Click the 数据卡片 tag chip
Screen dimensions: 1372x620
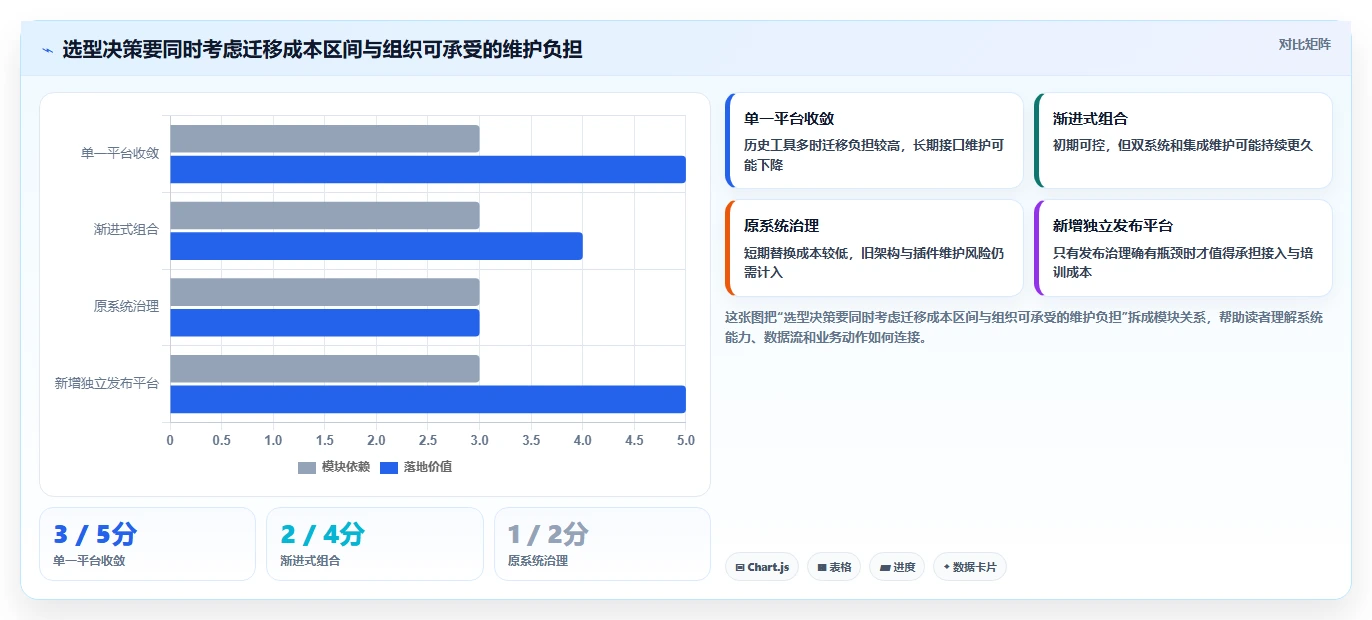(x=970, y=567)
